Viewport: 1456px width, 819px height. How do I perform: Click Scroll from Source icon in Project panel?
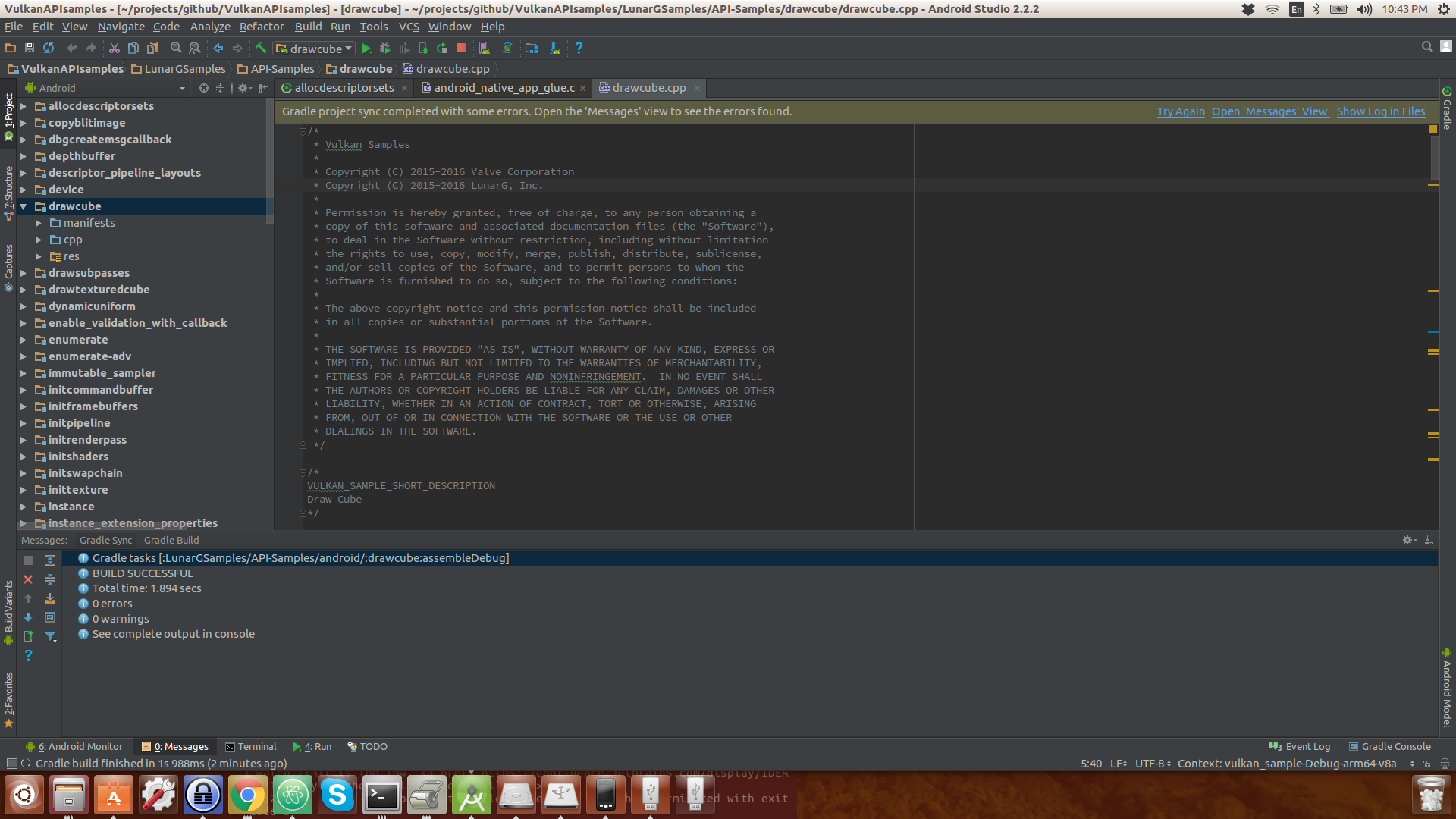204,88
